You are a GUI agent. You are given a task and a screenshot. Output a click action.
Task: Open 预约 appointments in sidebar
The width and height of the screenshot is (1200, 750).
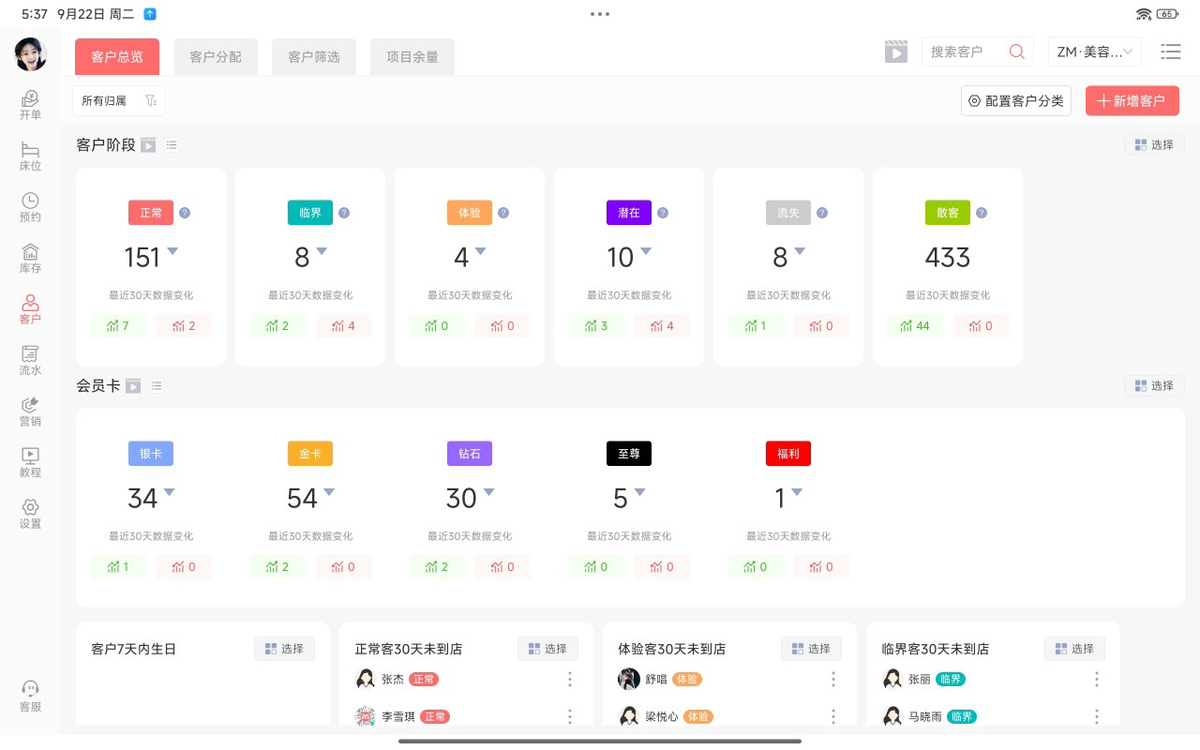30,207
